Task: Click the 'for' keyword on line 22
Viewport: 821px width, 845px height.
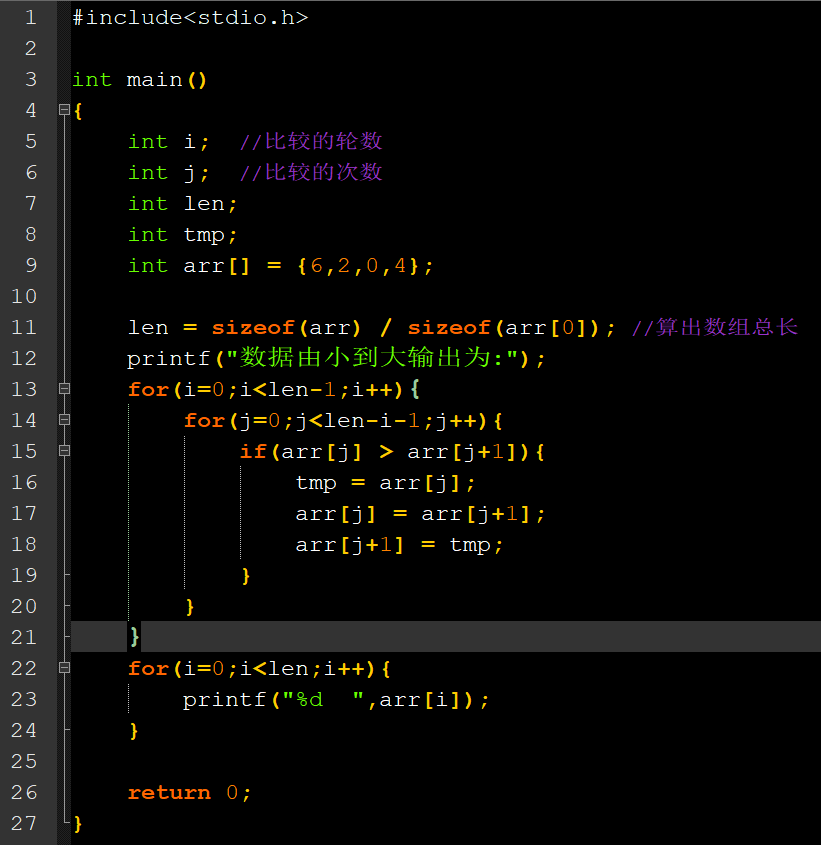Action: coord(149,668)
